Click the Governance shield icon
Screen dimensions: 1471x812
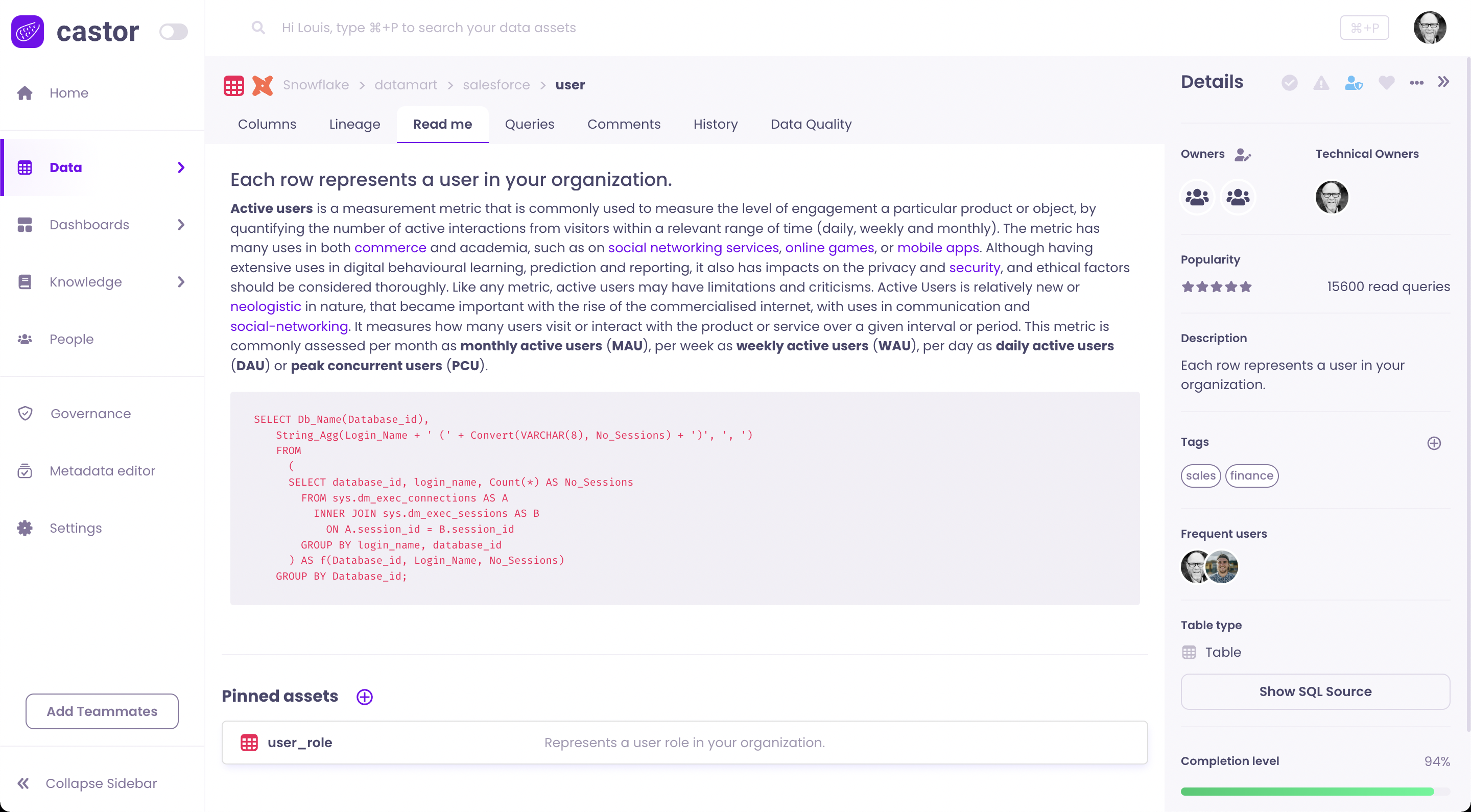tap(25, 414)
